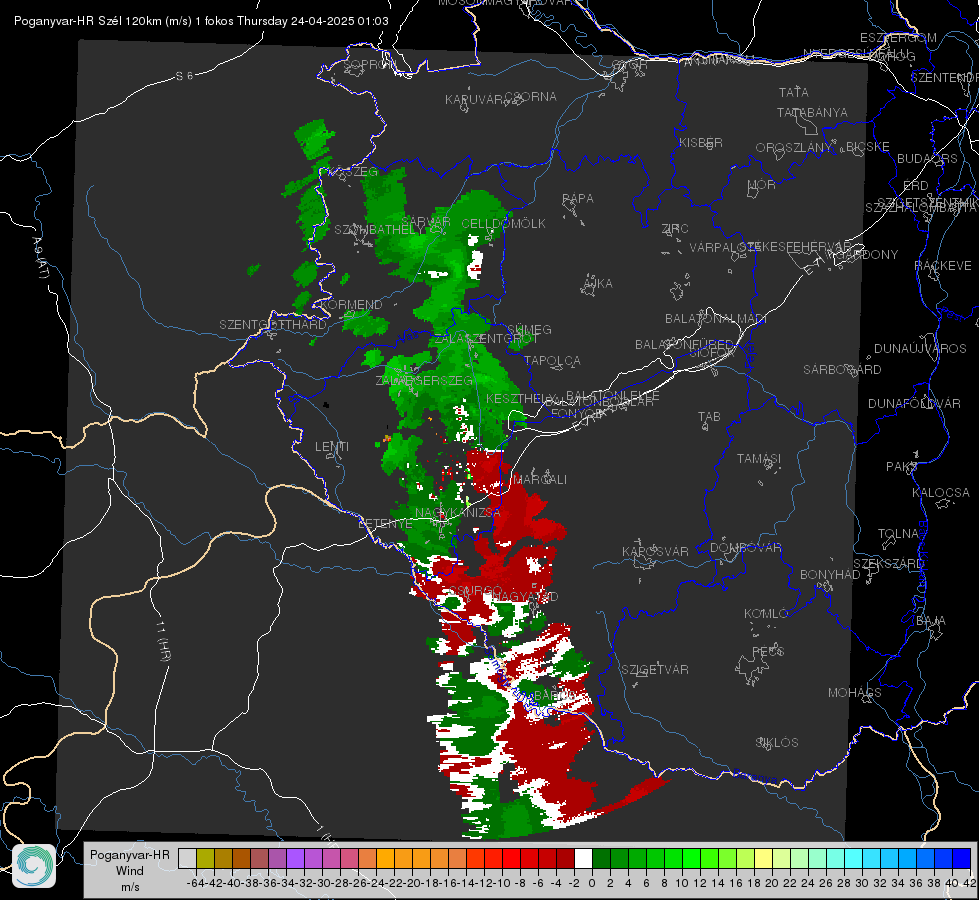Select the KÖRMEND label
This screenshot has width=979, height=900.
point(352,305)
